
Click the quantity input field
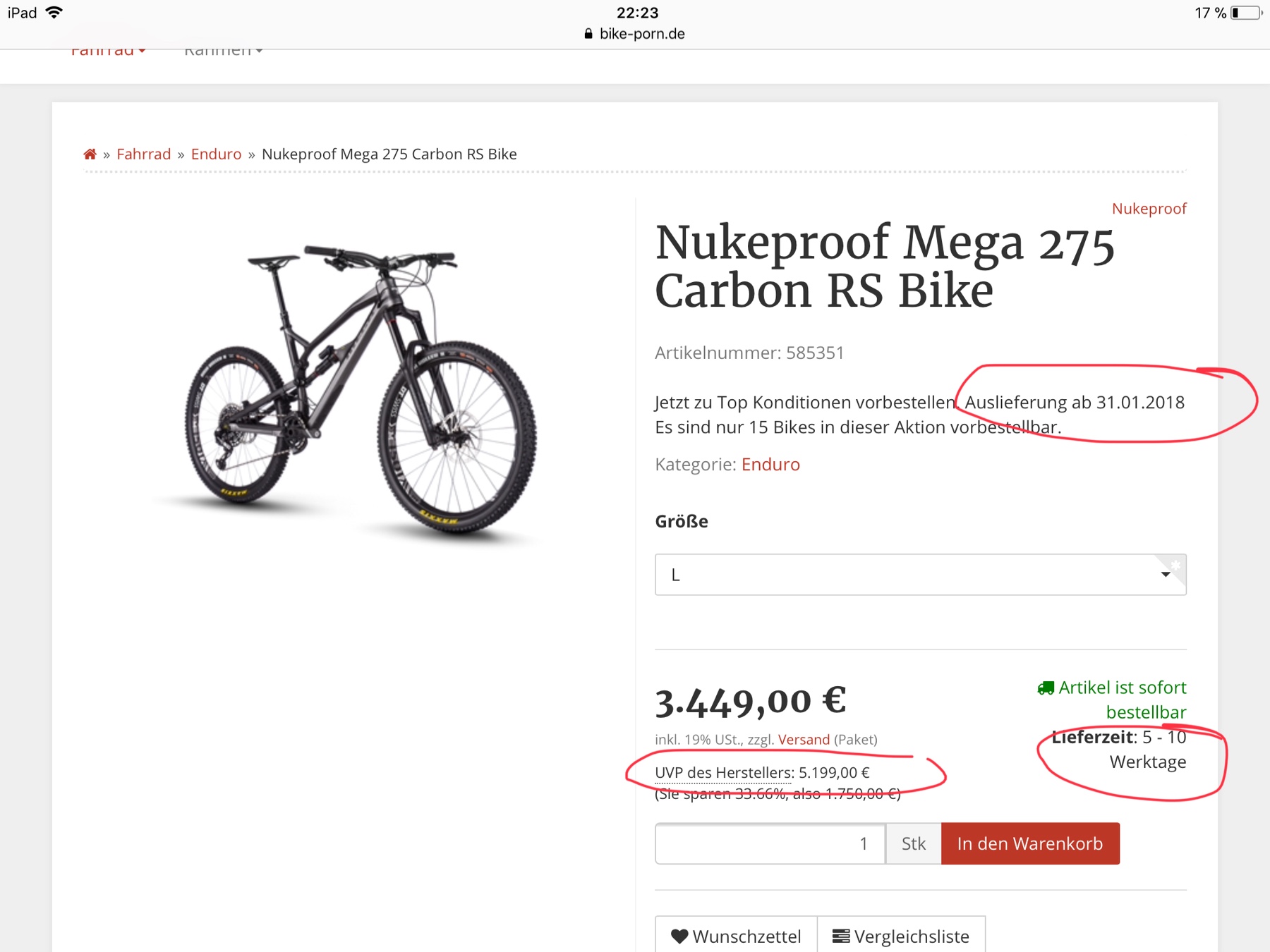770,843
